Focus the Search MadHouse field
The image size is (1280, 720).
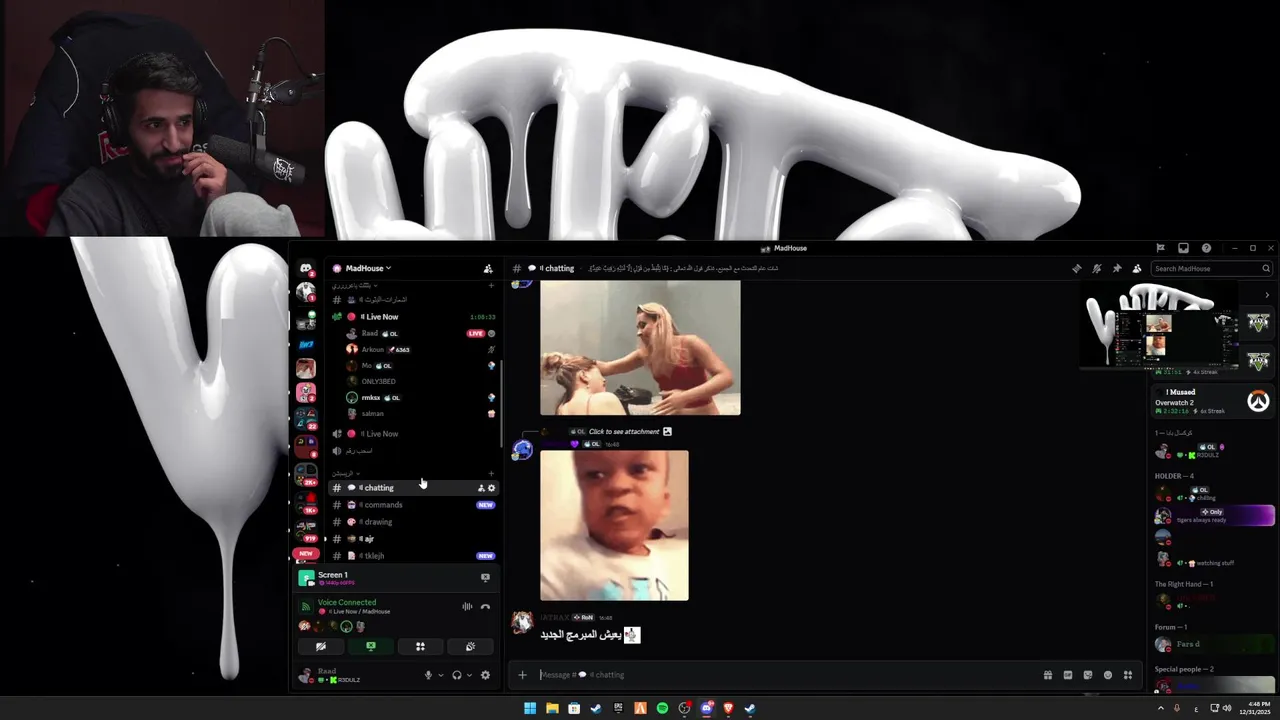pos(1211,268)
